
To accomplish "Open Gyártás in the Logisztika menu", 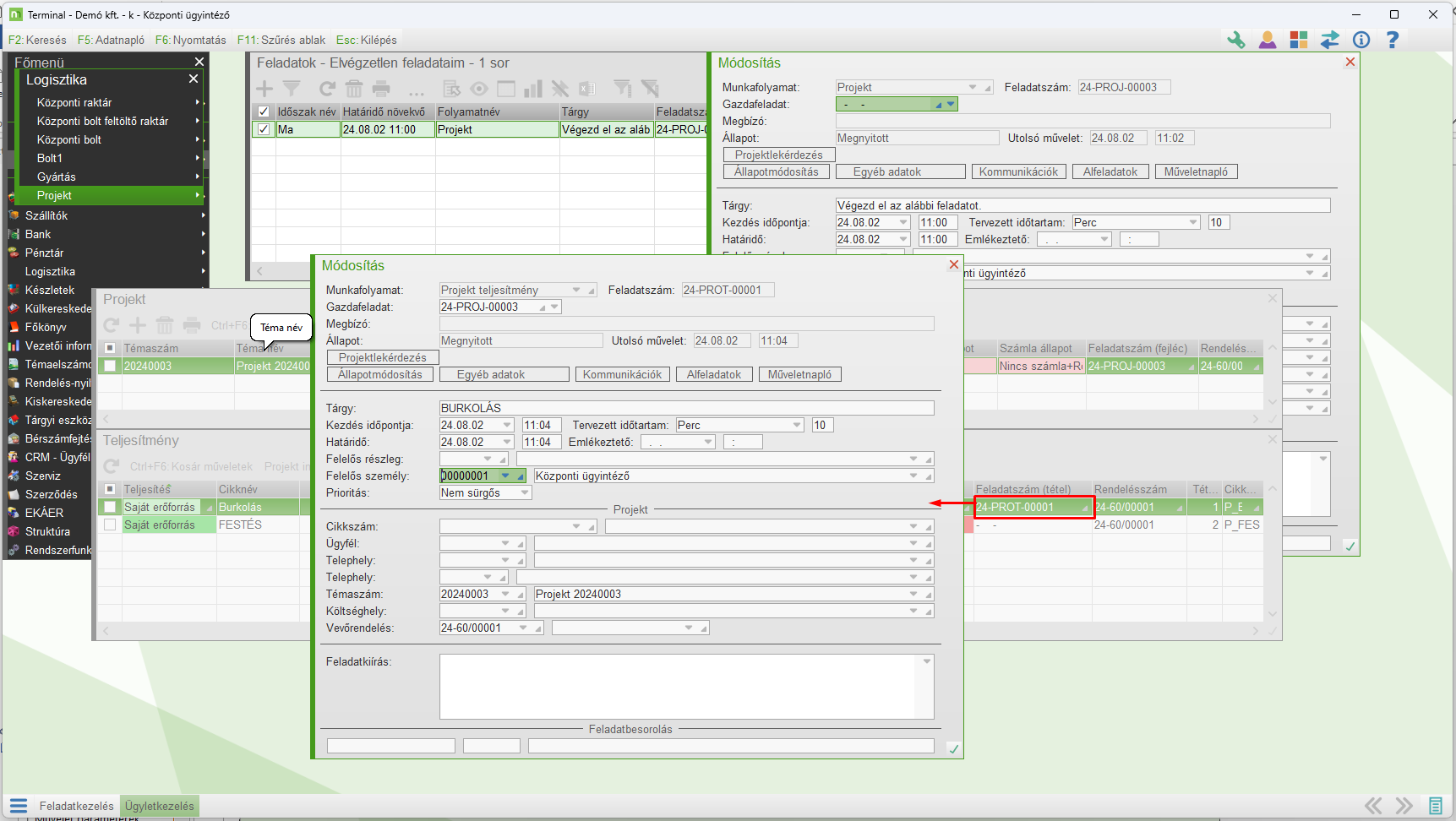I will 57,177.
